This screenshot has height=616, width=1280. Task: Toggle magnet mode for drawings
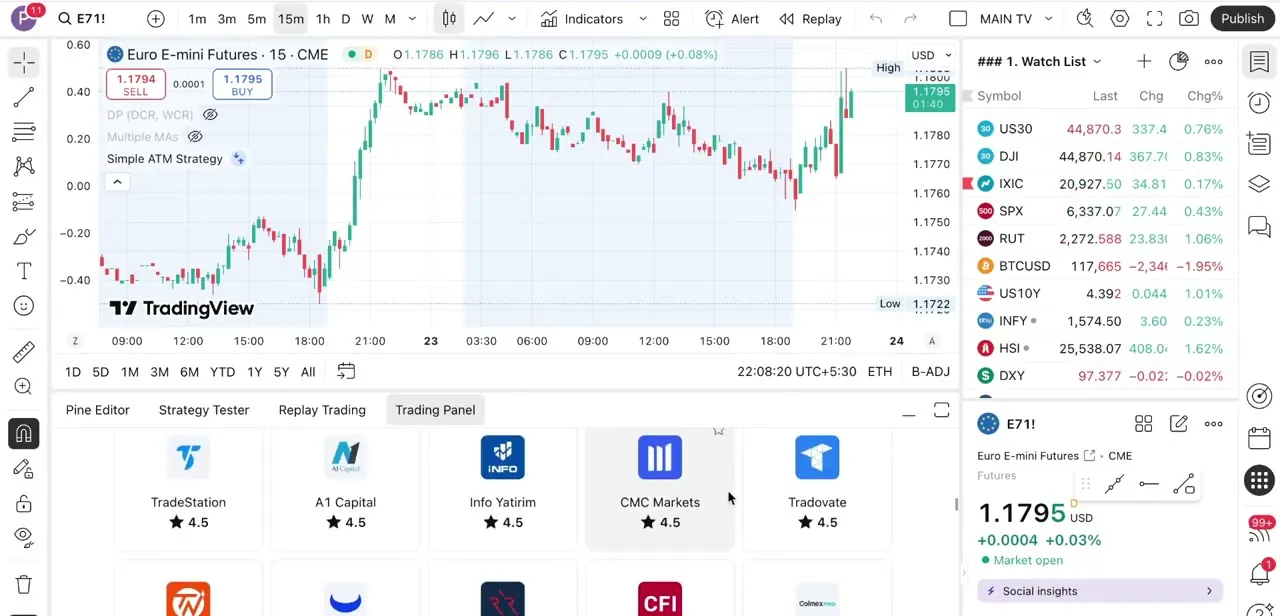[x=24, y=434]
